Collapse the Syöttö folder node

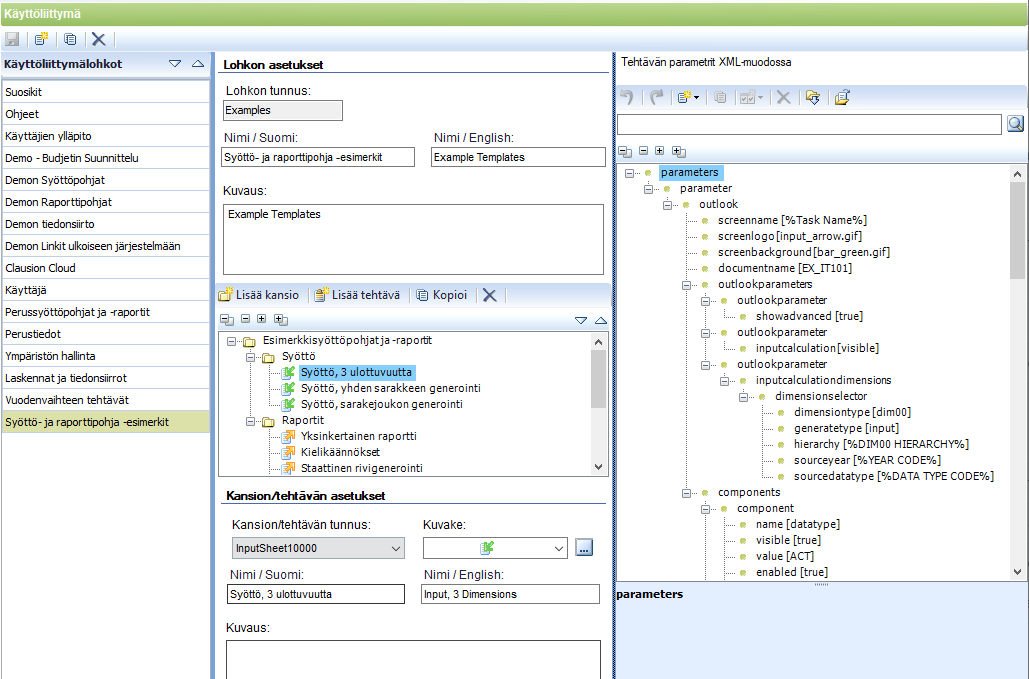point(250,357)
